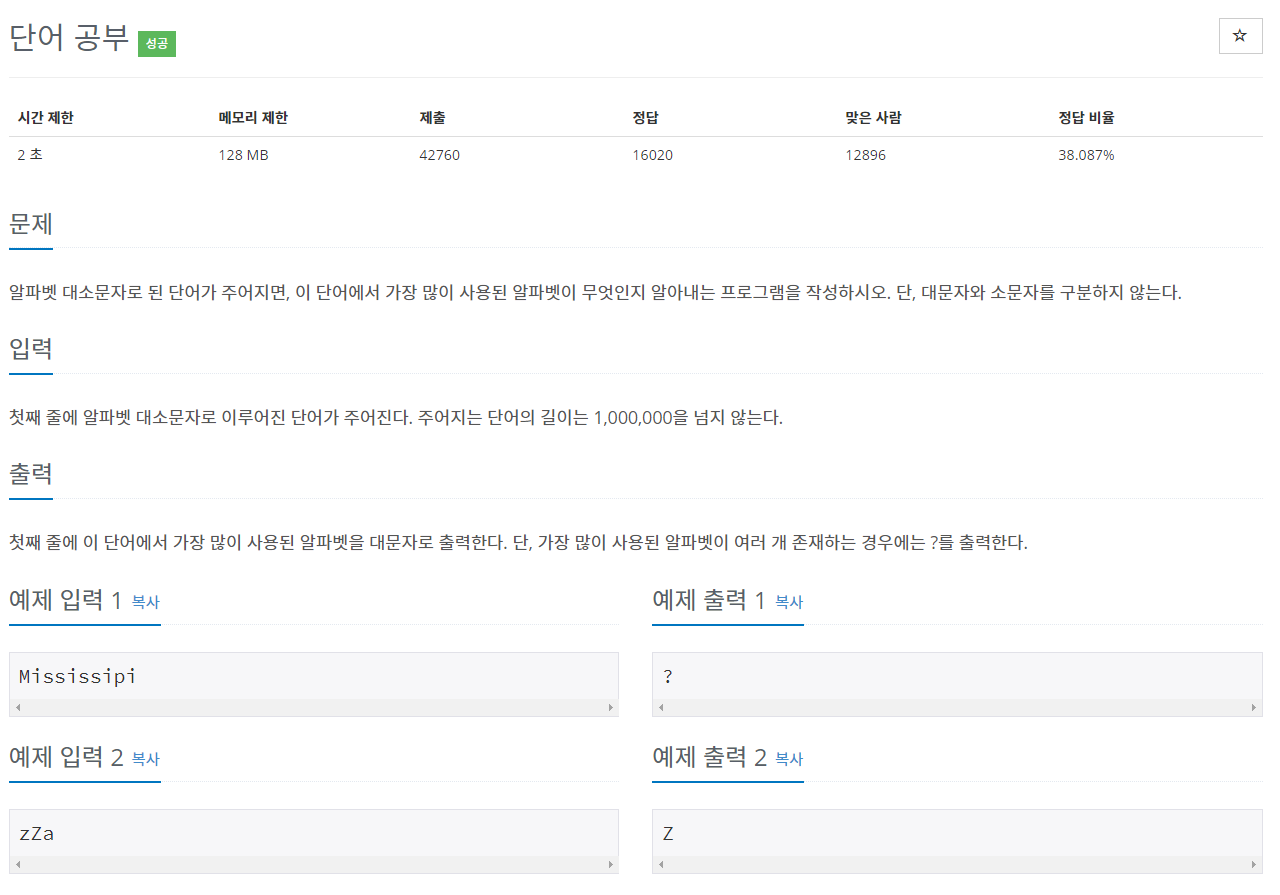Click right scroll arrow under ? output box
The height and width of the screenshot is (895, 1280).
pos(1255,708)
